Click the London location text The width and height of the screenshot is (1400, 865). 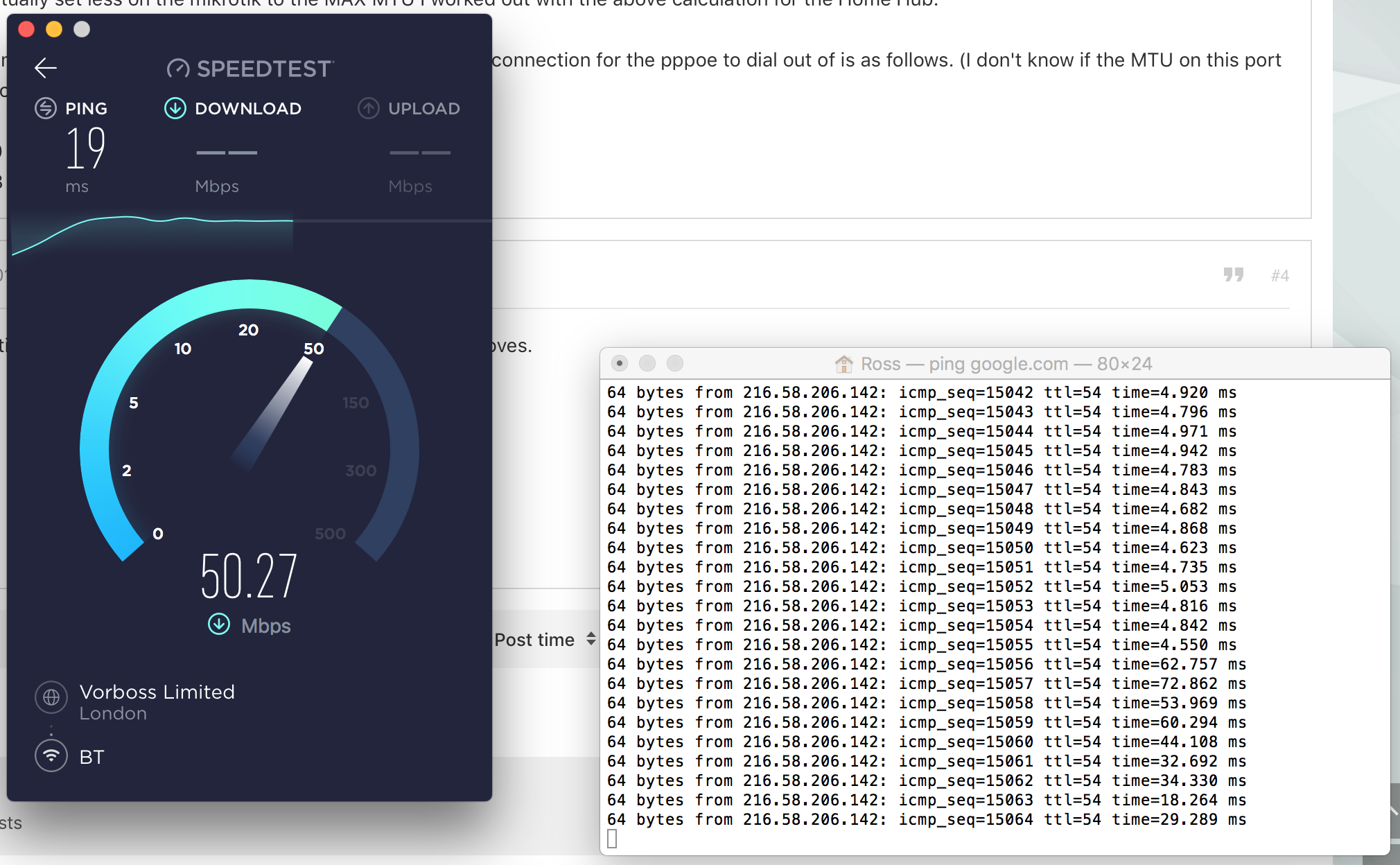pos(114,713)
